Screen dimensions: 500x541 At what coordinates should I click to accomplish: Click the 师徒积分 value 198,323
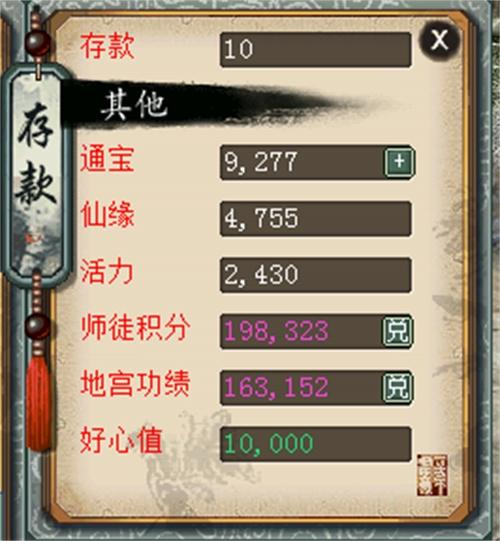(276, 331)
